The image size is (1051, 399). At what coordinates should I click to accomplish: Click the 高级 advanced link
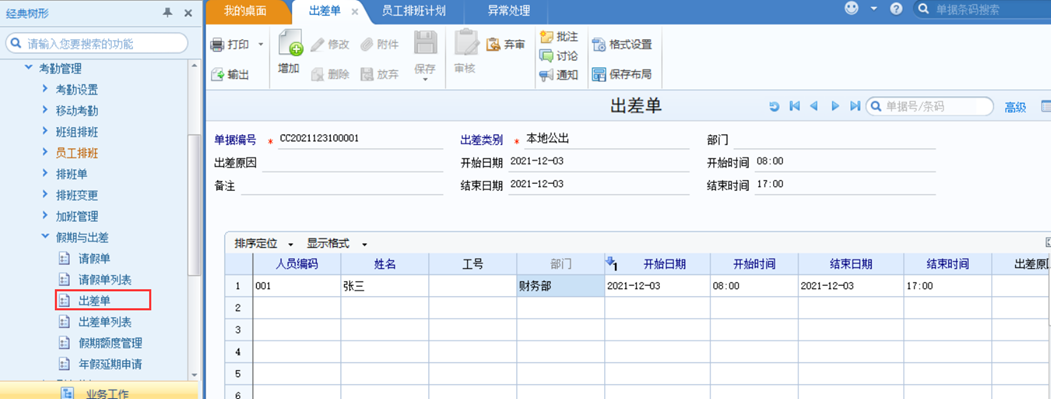pyautogui.click(x=1015, y=107)
